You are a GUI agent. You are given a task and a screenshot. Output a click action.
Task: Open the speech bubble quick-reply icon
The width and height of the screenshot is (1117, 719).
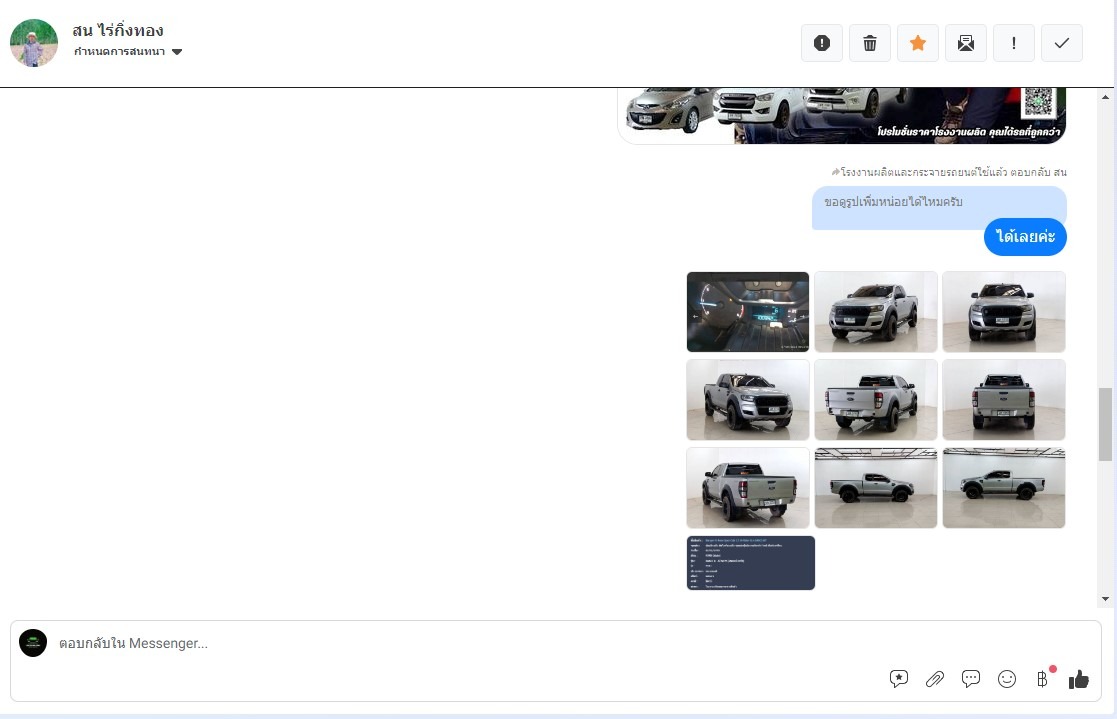(x=971, y=679)
